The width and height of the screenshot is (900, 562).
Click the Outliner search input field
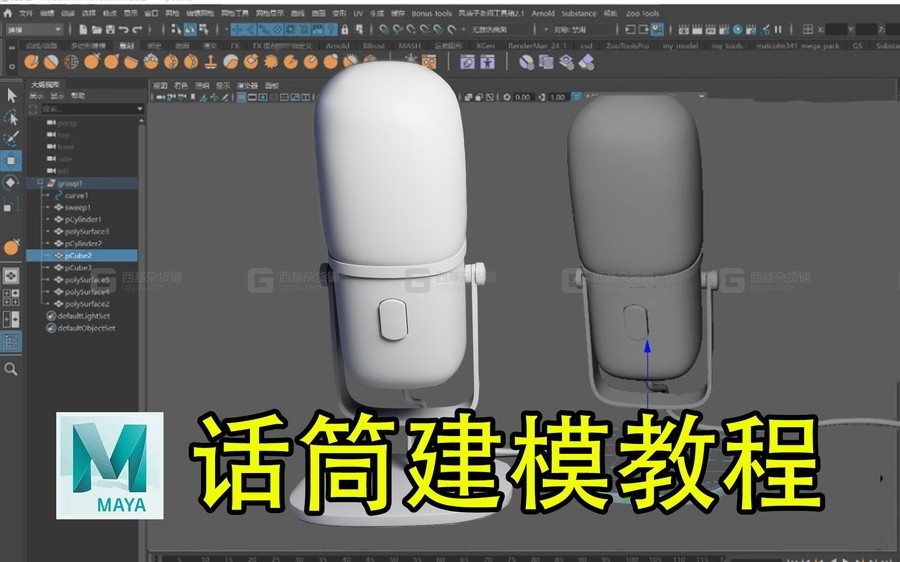coord(85,108)
